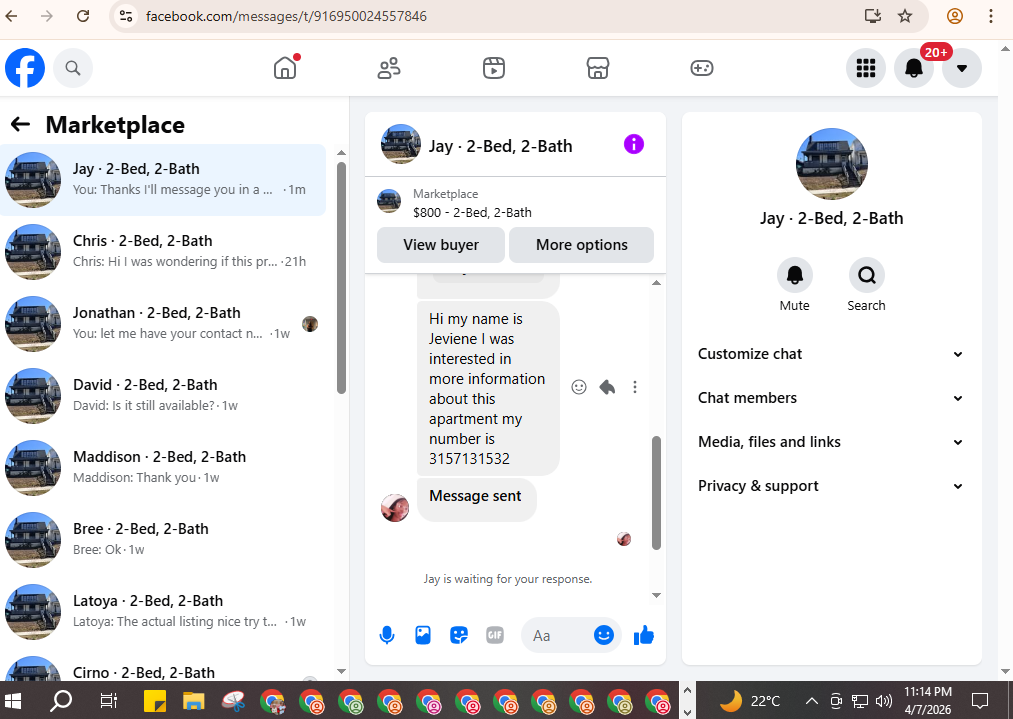Open the Jonathan · 2-Bed, 2-Bath conversation
This screenshot has width=1013, height=719.
(163, 324)
